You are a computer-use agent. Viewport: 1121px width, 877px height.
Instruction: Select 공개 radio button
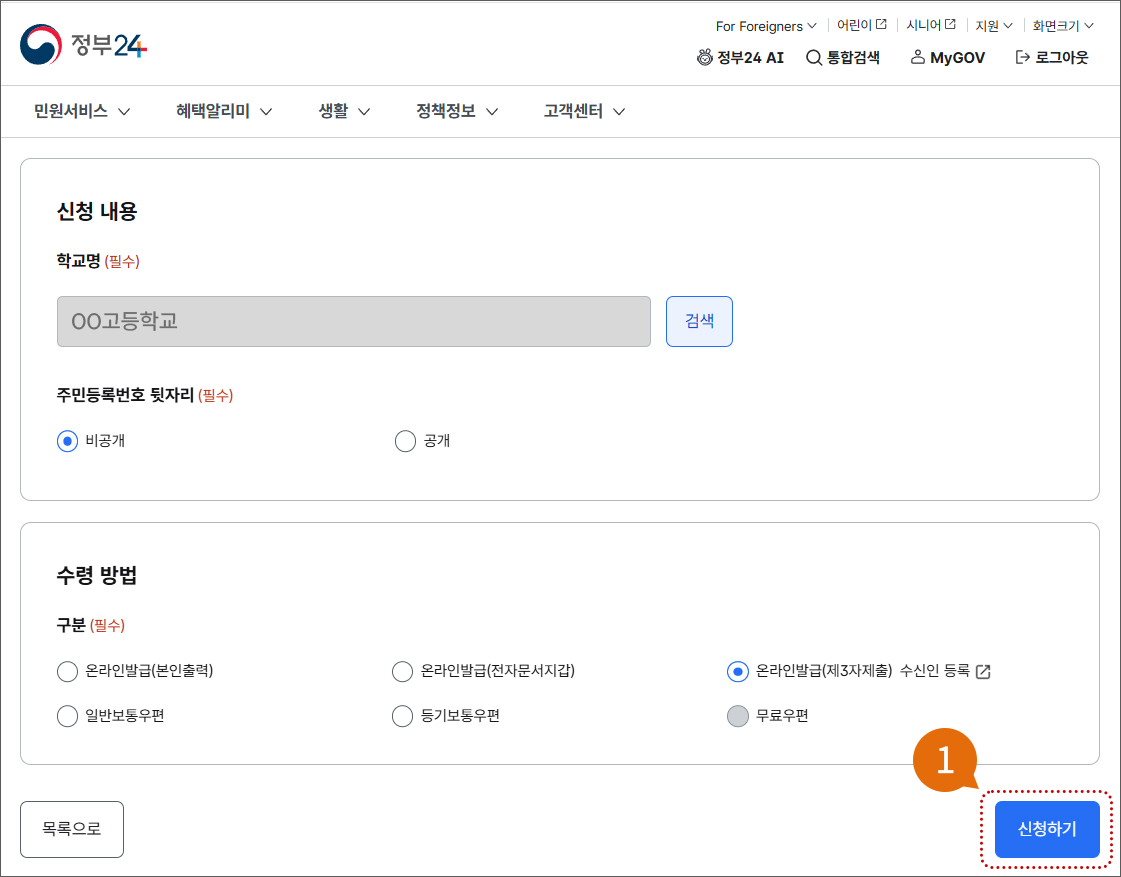[x=405, y=441]
